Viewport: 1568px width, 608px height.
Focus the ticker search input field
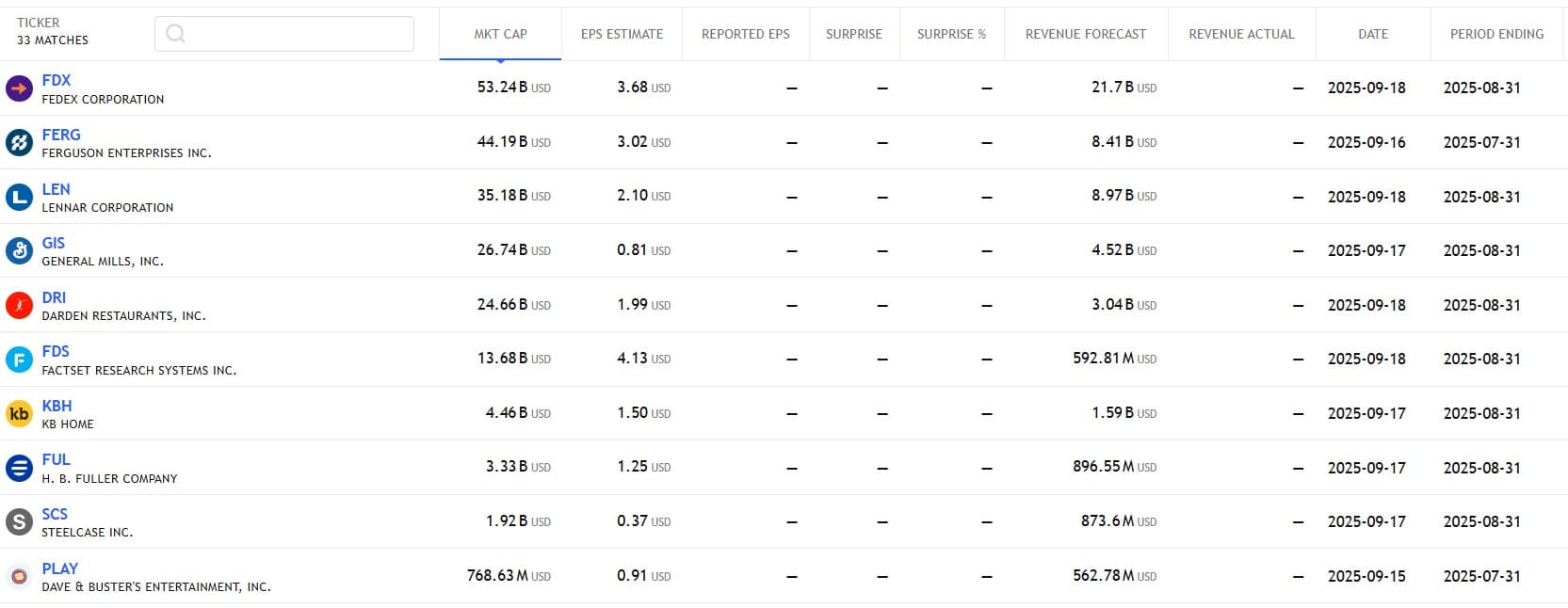click(x=284, y=34)
